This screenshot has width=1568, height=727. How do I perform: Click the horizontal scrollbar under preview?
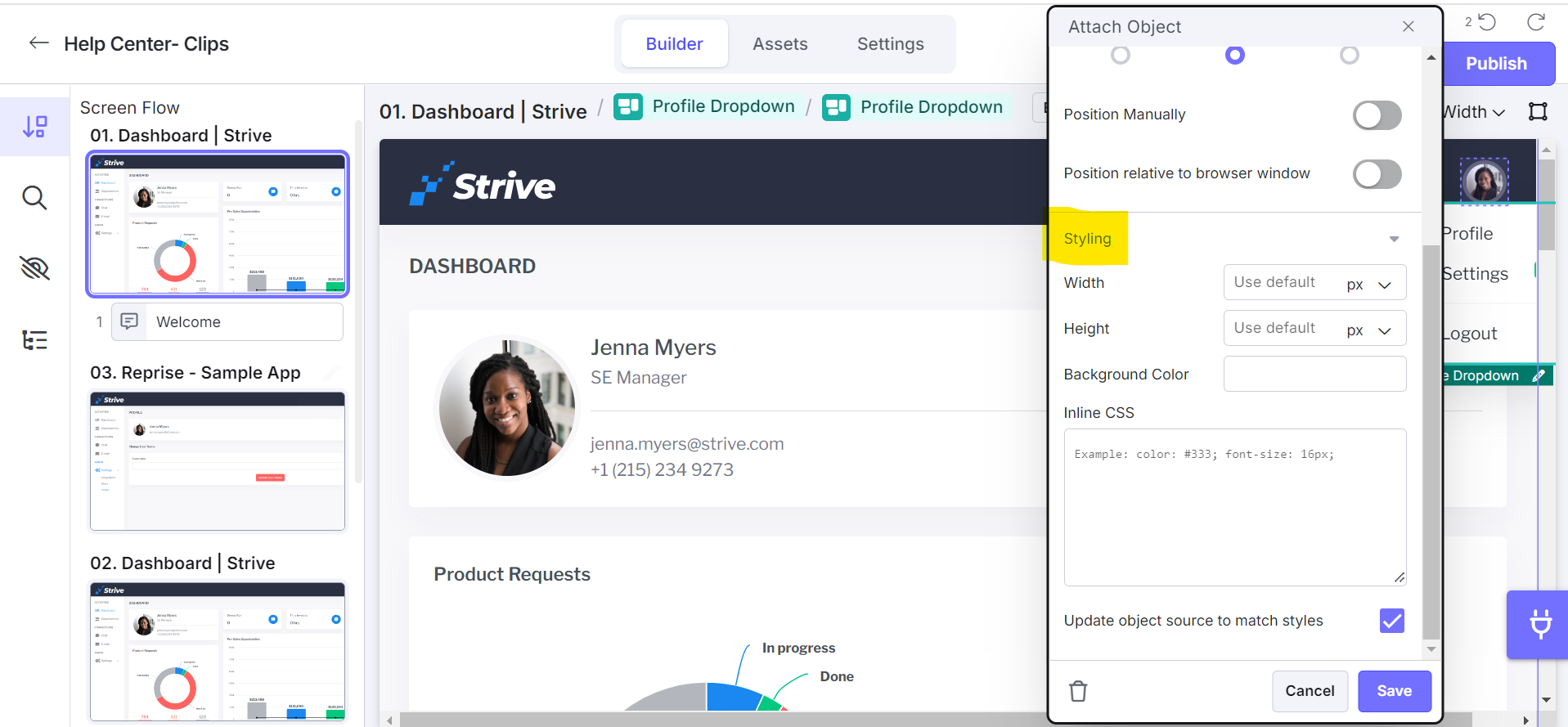pyautogui.click(x=937, y=720)
